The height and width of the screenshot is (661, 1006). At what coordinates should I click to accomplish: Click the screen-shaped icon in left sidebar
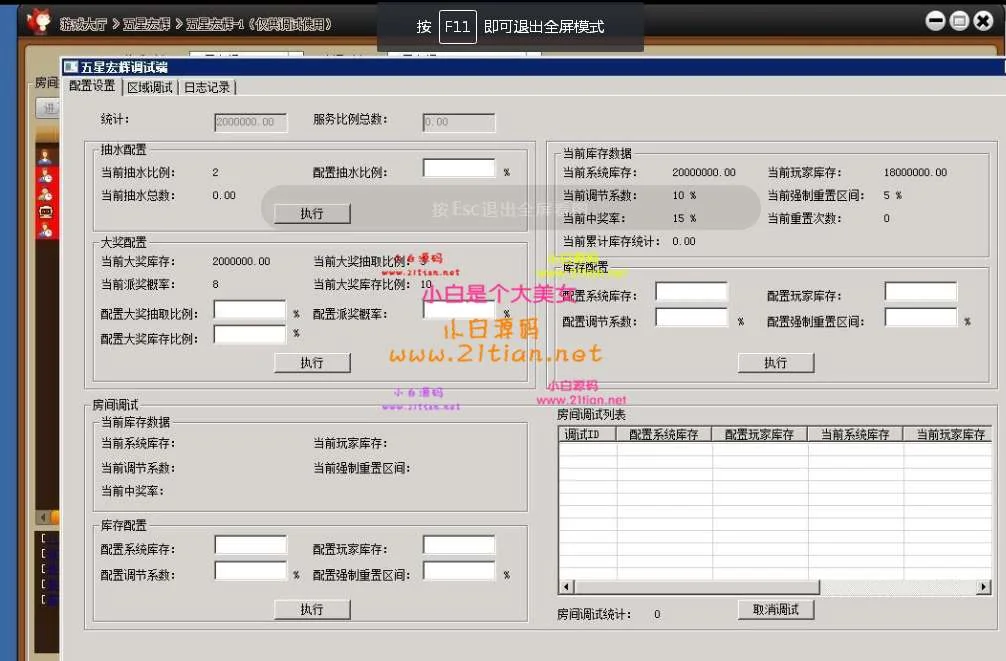tap(46, 212)
